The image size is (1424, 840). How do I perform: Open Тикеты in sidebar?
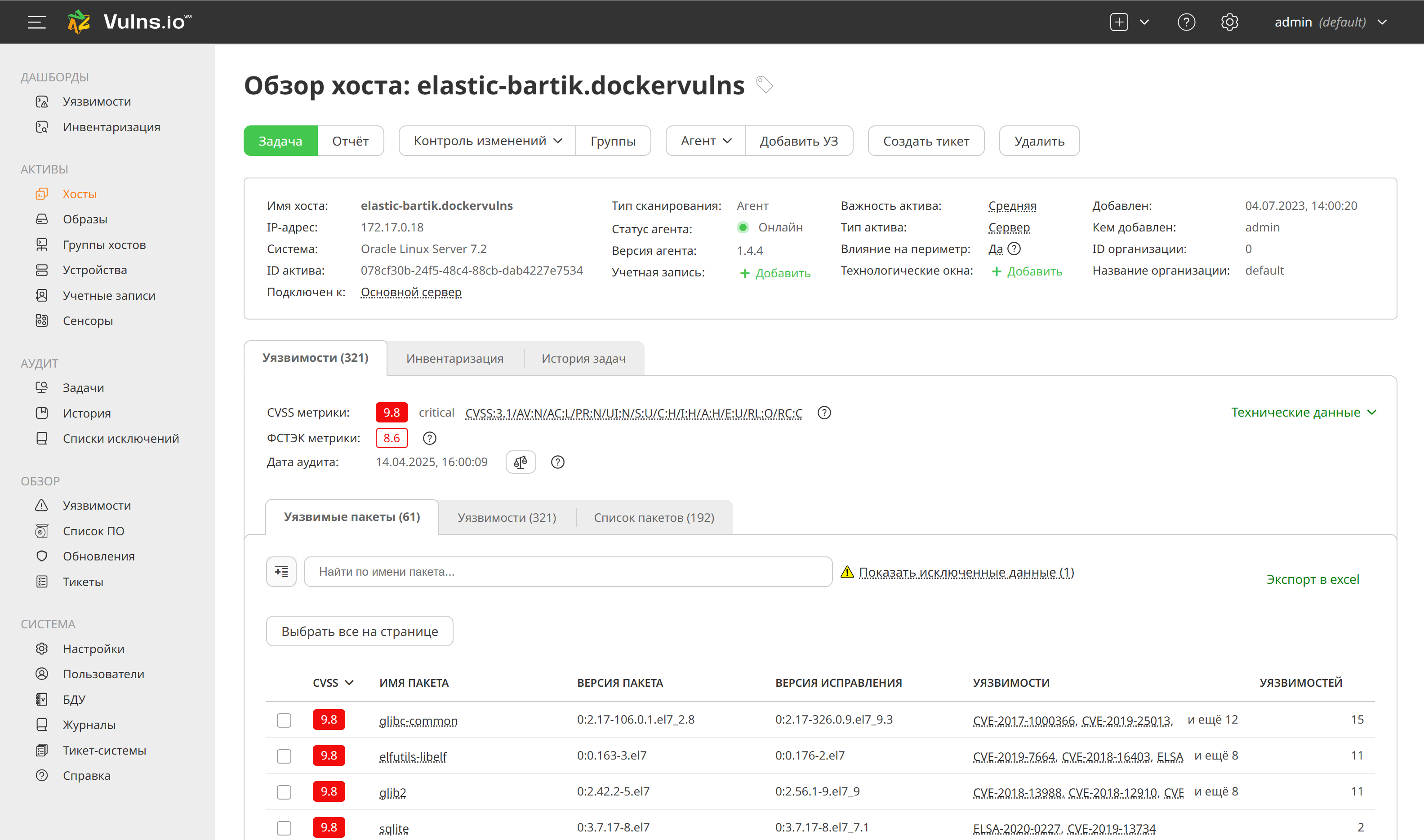(83, 581)
